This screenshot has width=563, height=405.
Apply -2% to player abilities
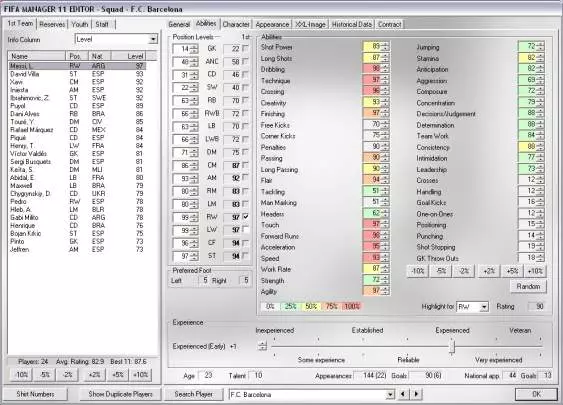(x=464, y=271)
